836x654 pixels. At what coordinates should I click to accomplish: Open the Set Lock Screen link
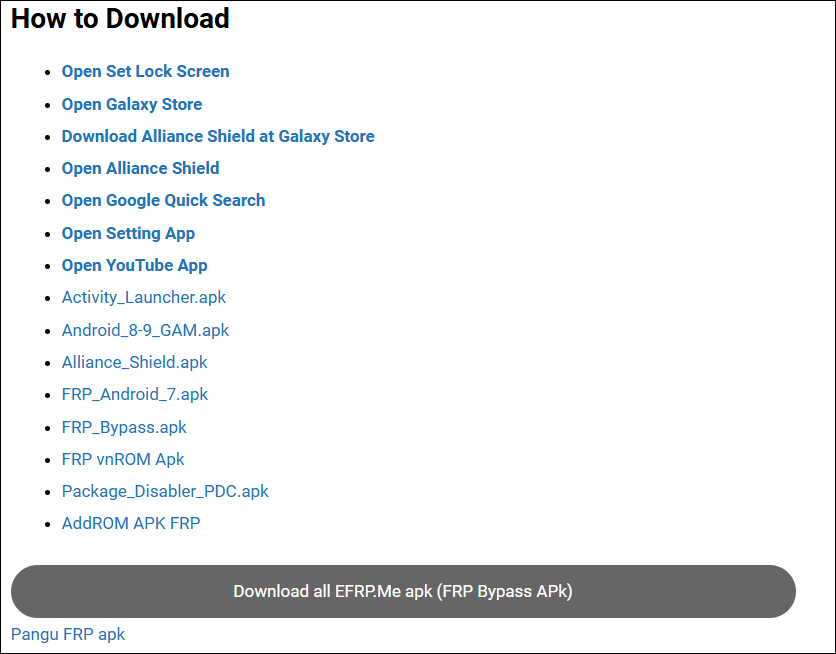[145, 71]
